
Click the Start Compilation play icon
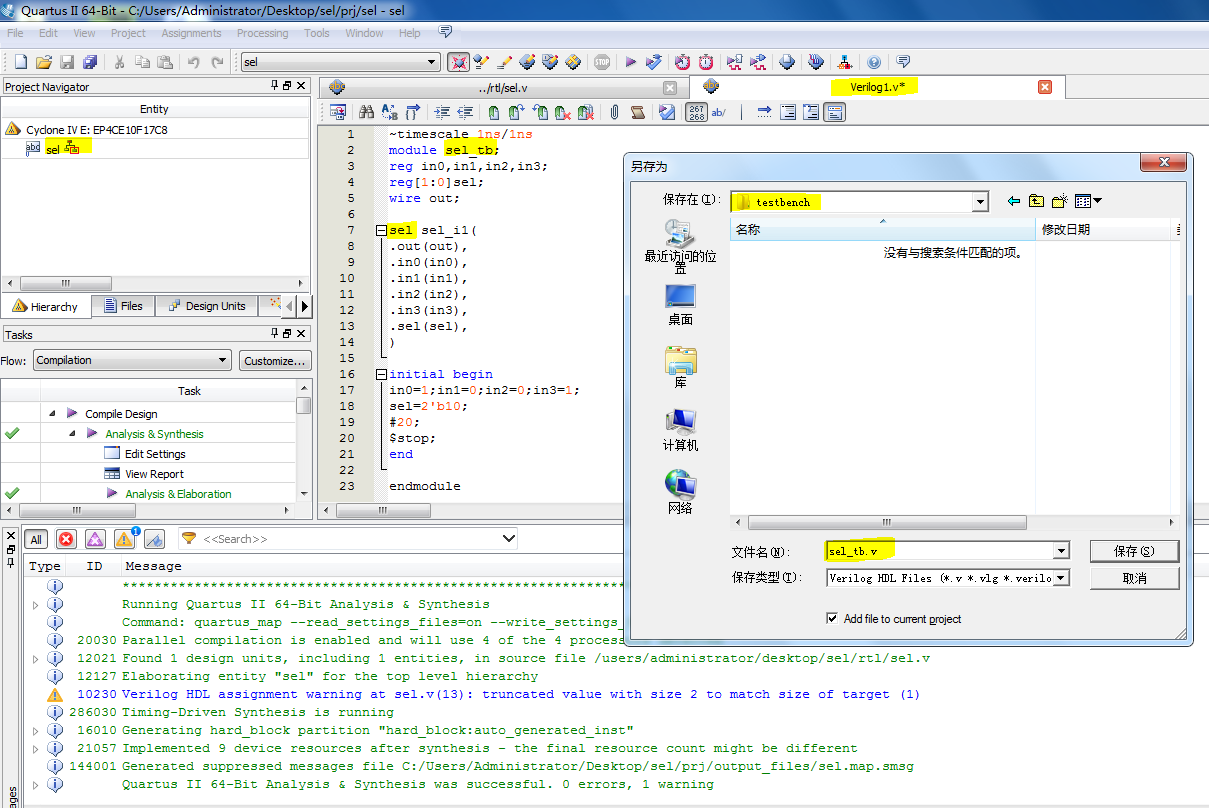click(x=631, y=62)
